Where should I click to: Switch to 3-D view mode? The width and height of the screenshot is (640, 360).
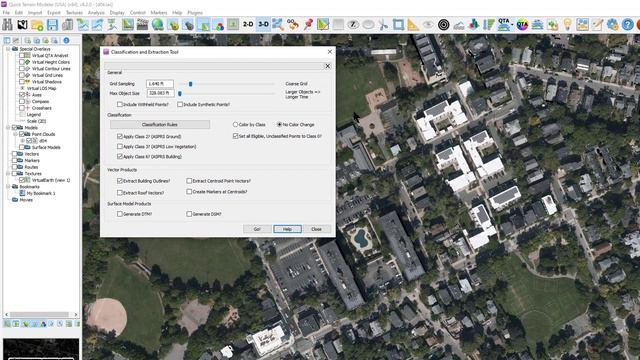[x=263, y=25]
